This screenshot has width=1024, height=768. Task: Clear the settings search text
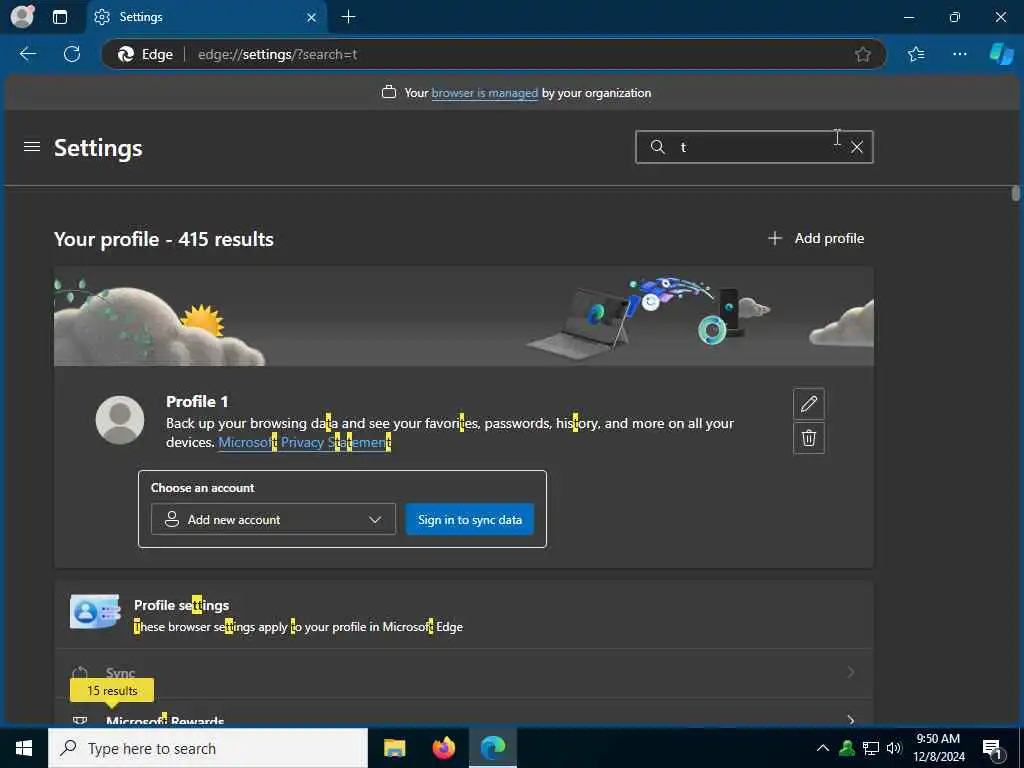857,148
